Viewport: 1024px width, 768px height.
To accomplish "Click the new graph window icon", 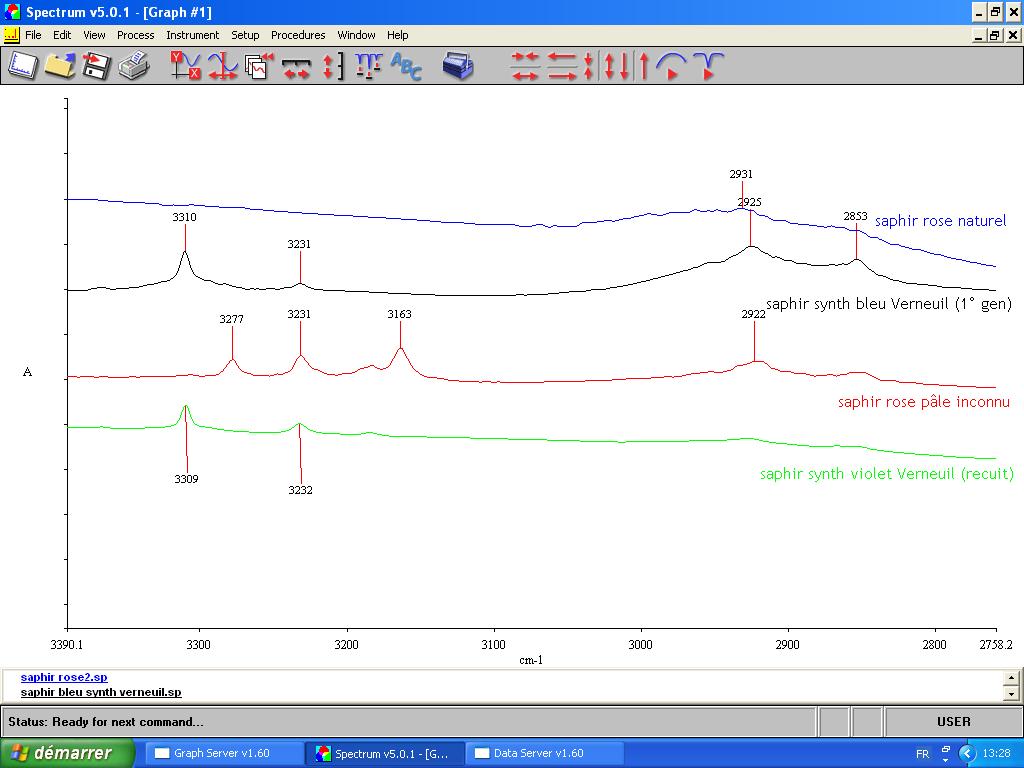I will (x=22, y=66).
